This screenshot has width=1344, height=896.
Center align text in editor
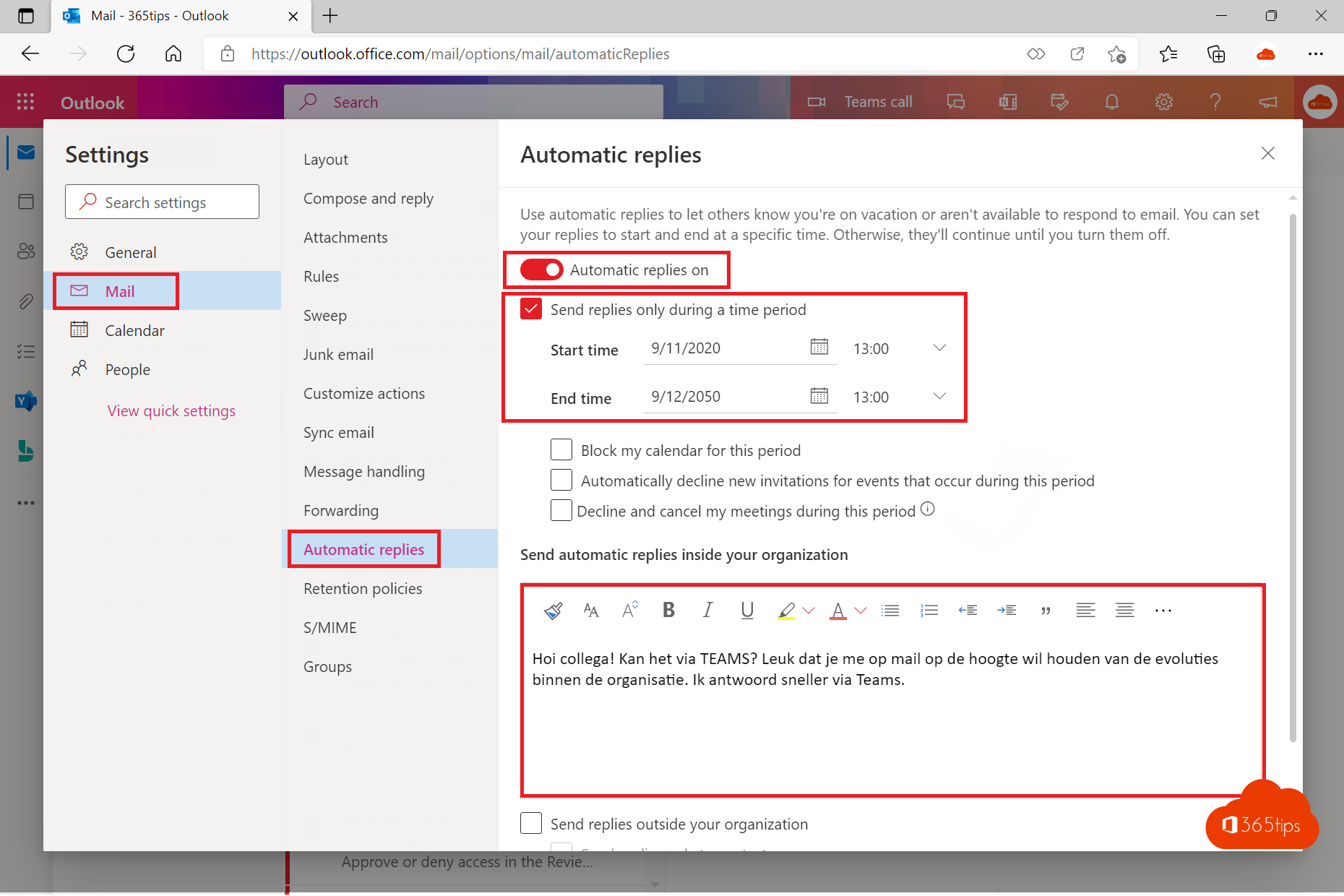coord(1124,611)
